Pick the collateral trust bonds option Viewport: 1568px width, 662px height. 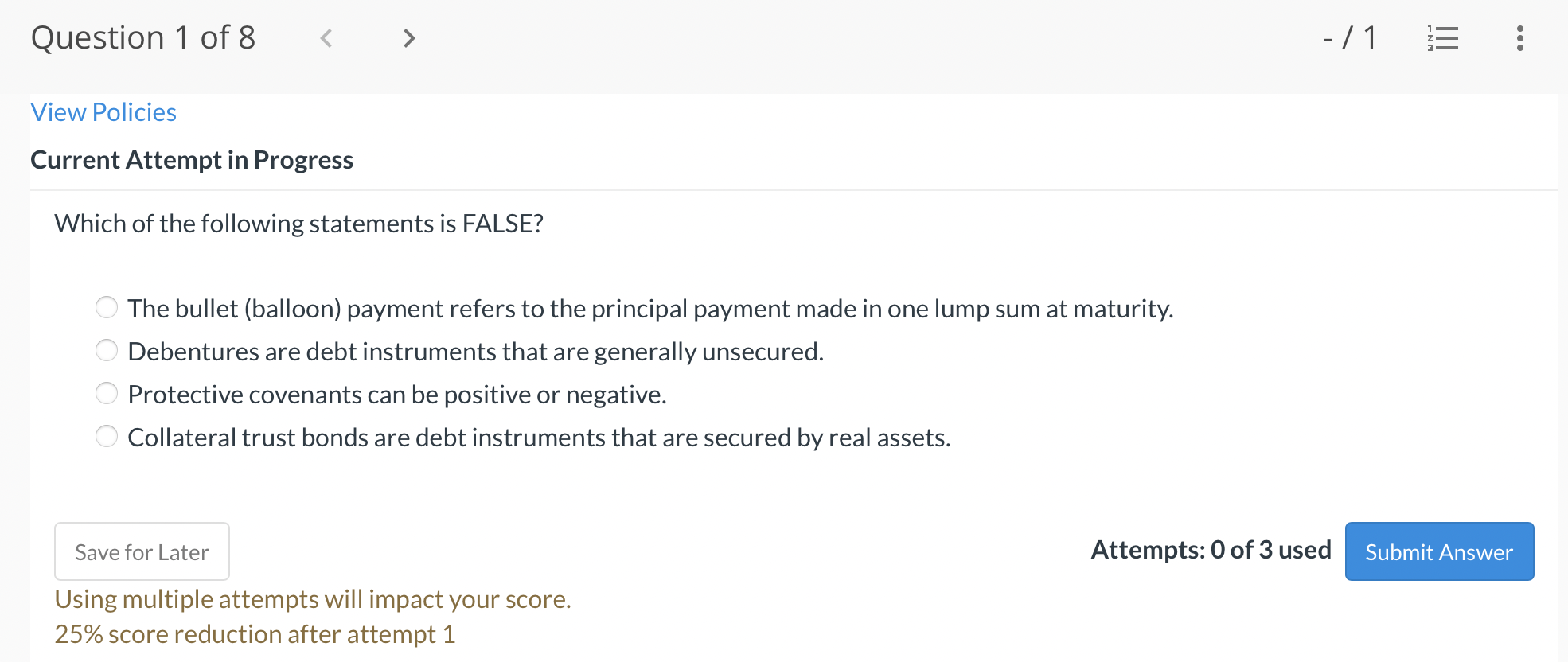107,436
